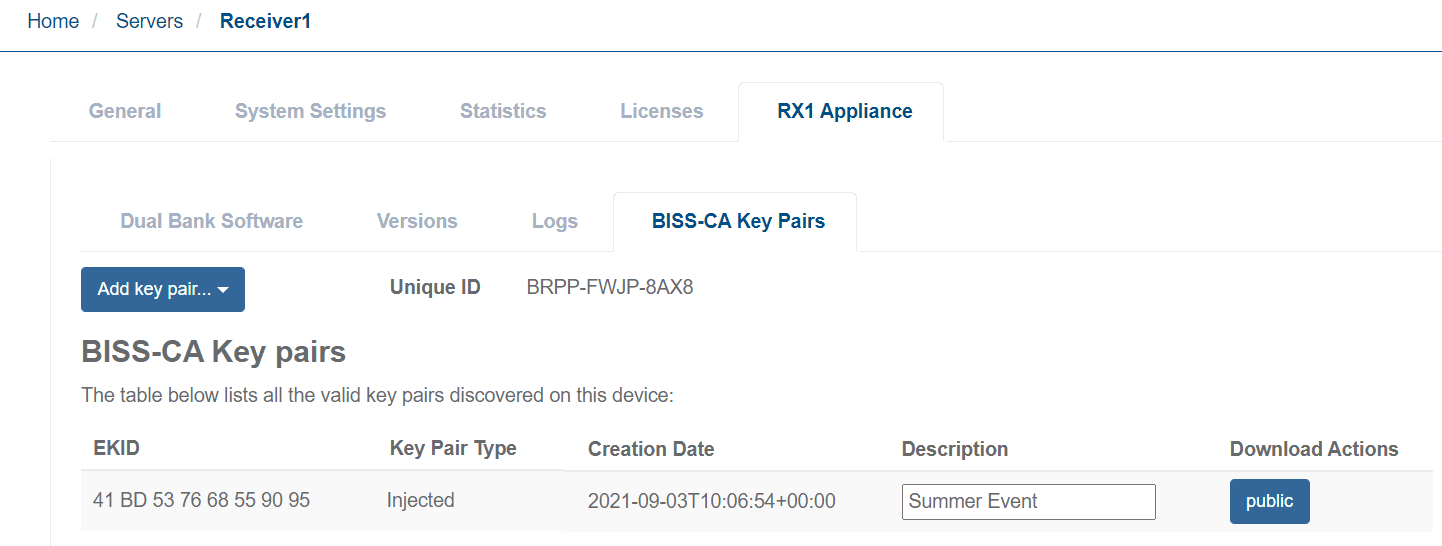The width and height of the screenshot is (1442, 546).
Task: Click the Creation Date column header
Action: pyautogui.click(x=651, y=450)
